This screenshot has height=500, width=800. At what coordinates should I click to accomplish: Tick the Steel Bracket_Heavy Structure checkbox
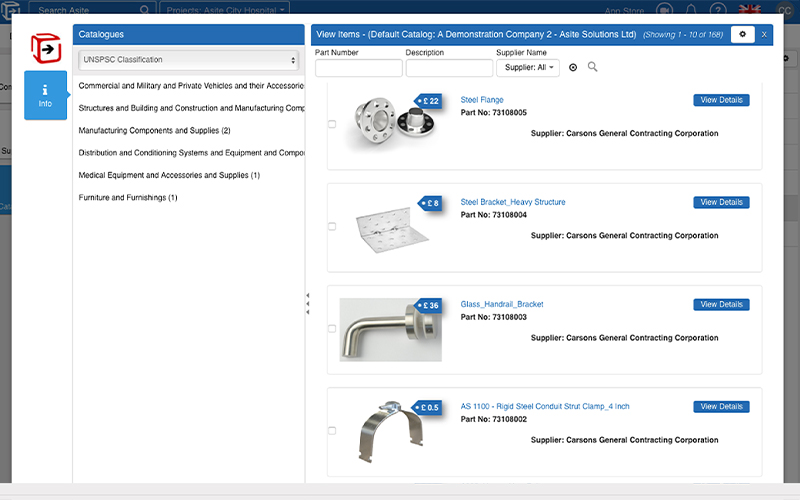[332, 226]
